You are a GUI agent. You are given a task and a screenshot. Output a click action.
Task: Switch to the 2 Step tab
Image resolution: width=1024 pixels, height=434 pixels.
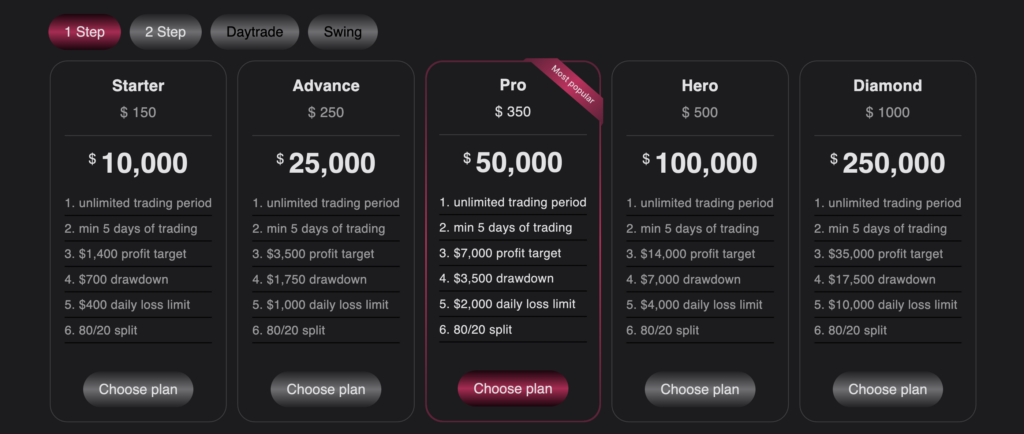coord(165,32)
